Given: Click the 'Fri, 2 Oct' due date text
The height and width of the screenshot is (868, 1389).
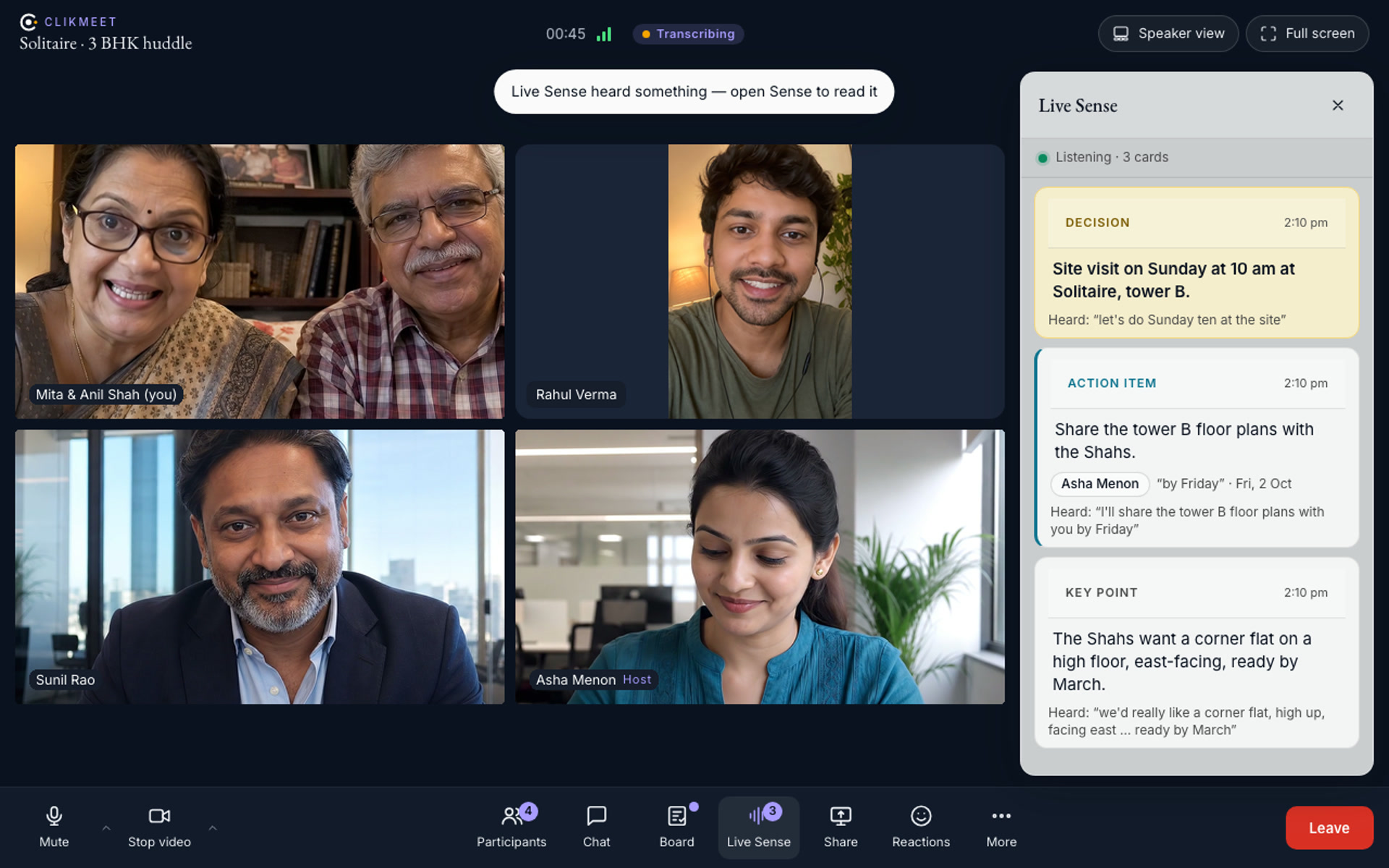Looking at the screenshot, I should click(x=1263, y=484).
